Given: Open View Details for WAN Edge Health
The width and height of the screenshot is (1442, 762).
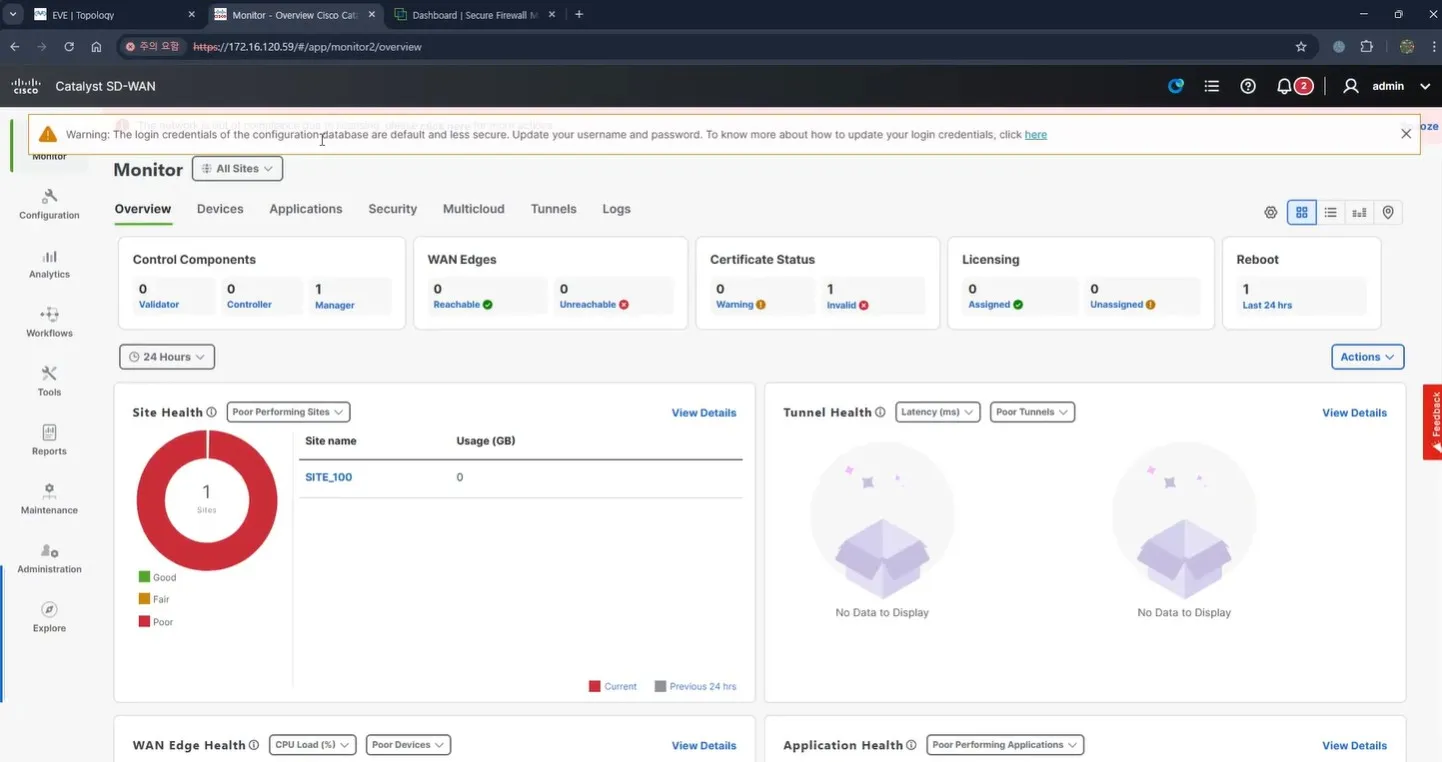Looking at the screenshot, I should pyautogui.click(x=704, y=746).
